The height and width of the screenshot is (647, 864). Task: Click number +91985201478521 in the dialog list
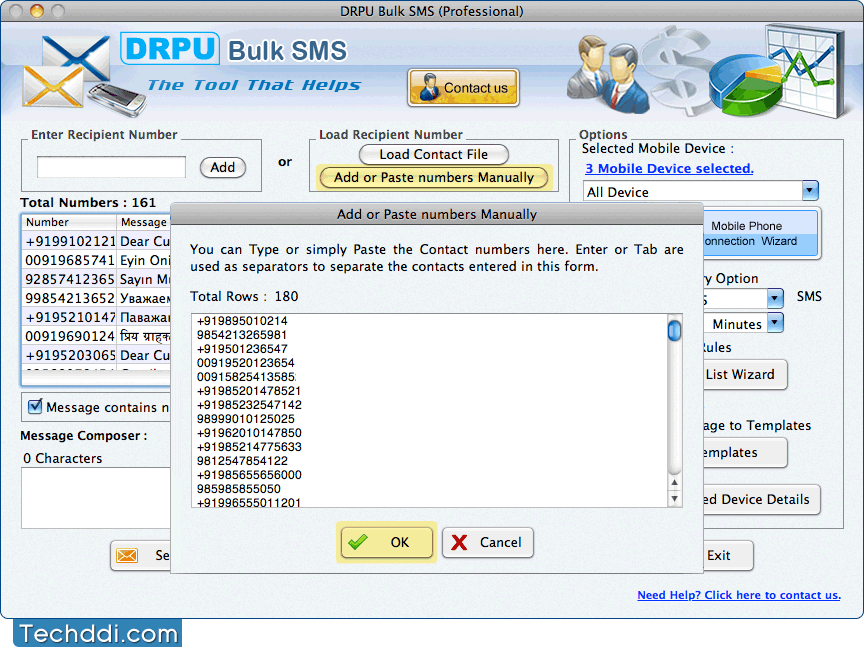click(x=249, y=391)
